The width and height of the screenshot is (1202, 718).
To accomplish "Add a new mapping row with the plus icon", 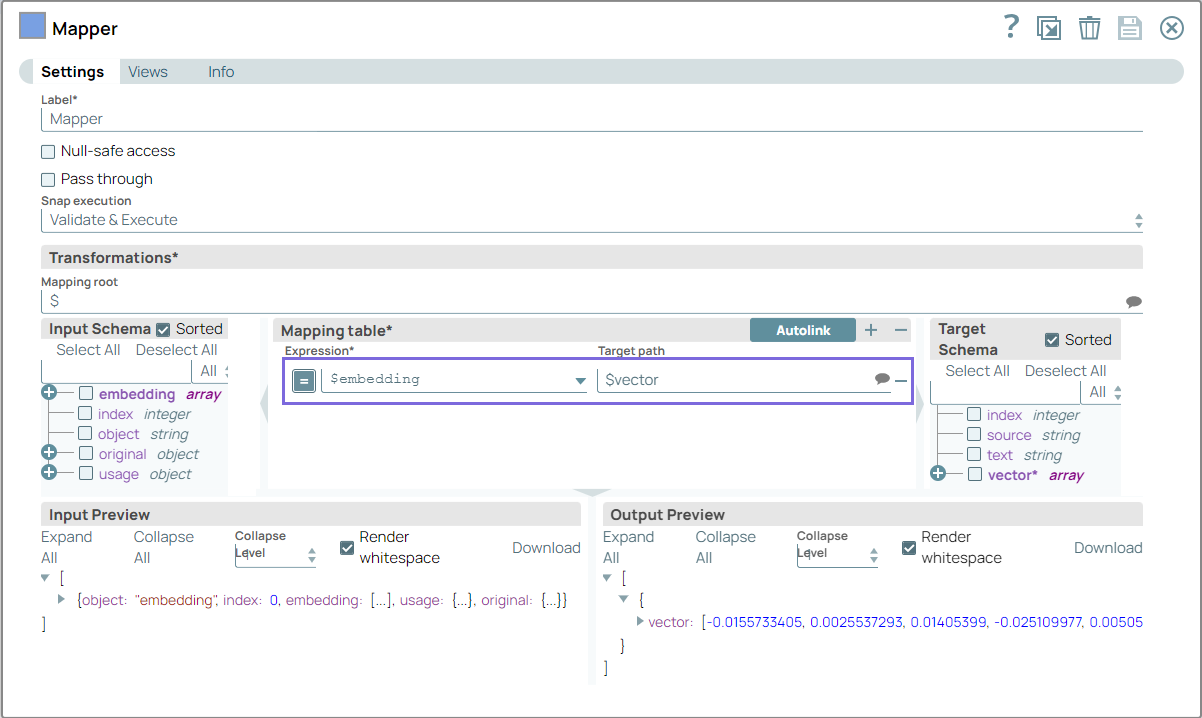I will [870, 329].
